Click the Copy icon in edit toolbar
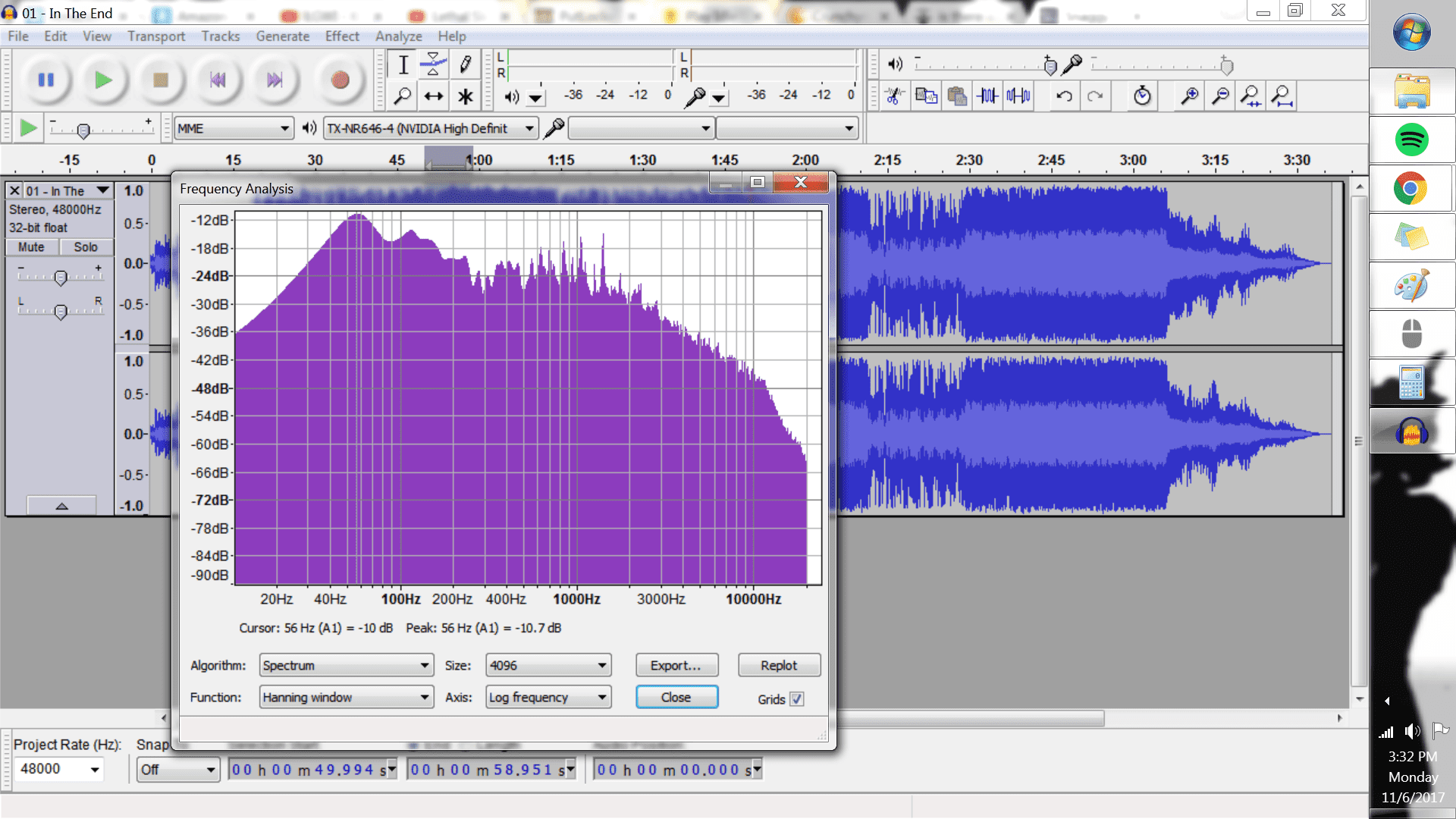 coord(926,96)
